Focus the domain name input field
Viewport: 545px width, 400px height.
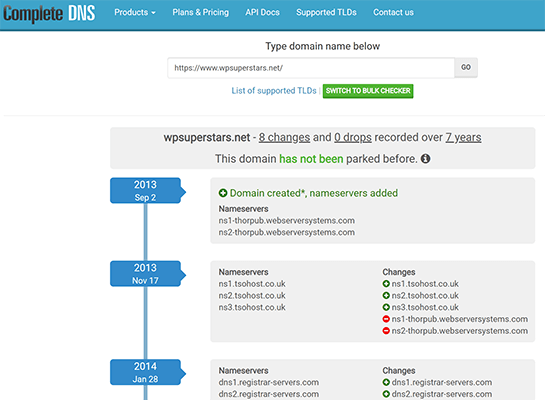pos(311,68)
